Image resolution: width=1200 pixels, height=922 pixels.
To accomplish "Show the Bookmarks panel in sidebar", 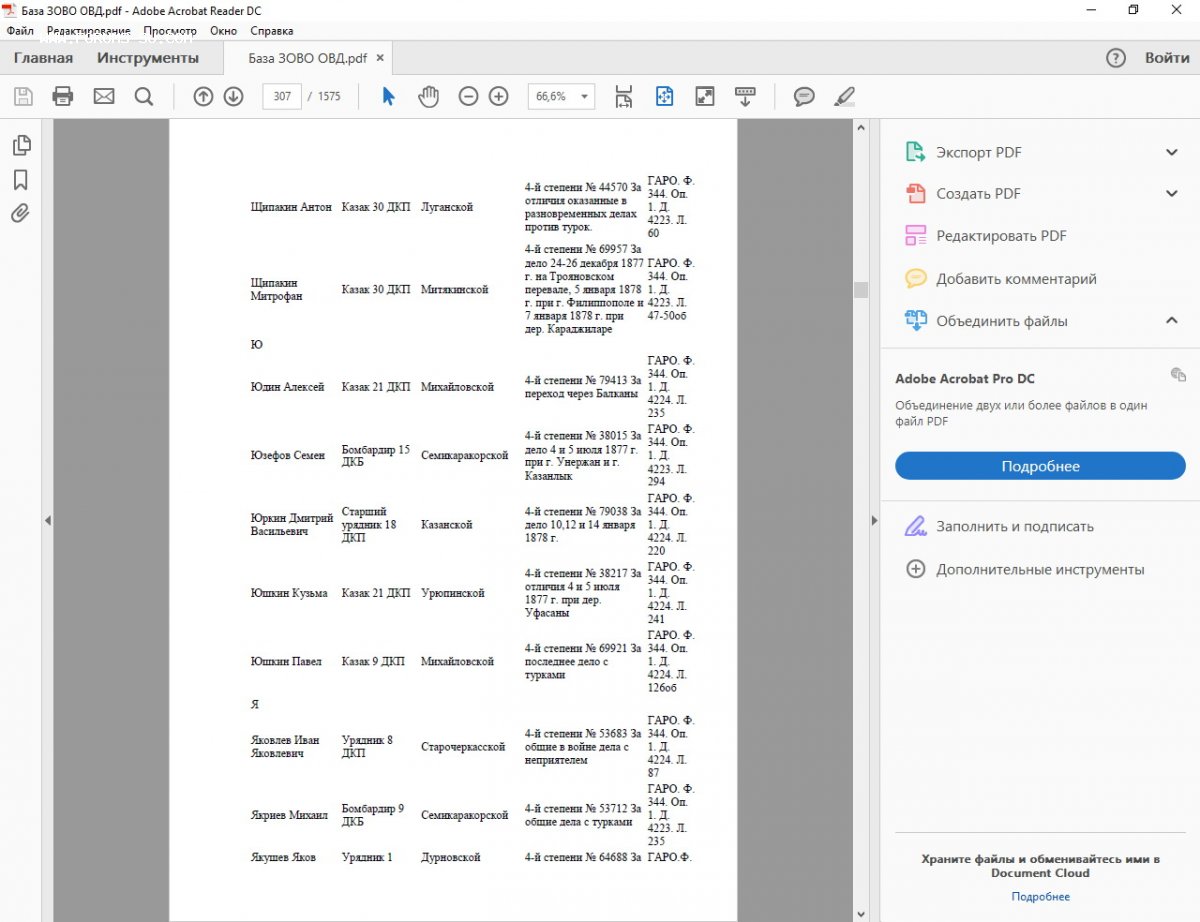I will pyautogui.click(x=21, y=180).
